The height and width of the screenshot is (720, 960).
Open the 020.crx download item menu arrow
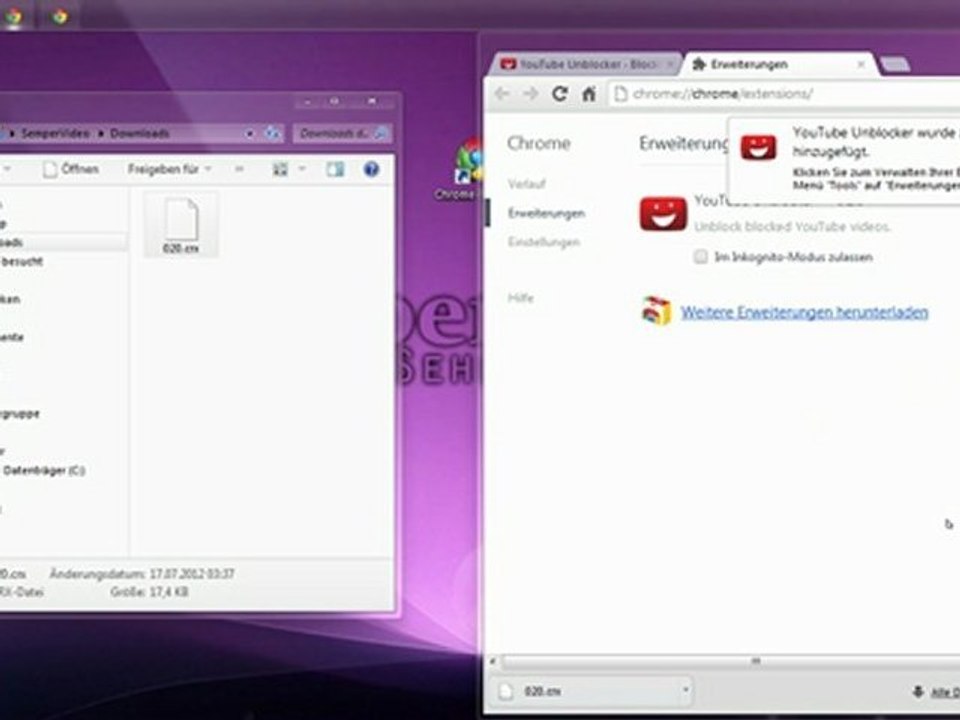click(686, 691)
